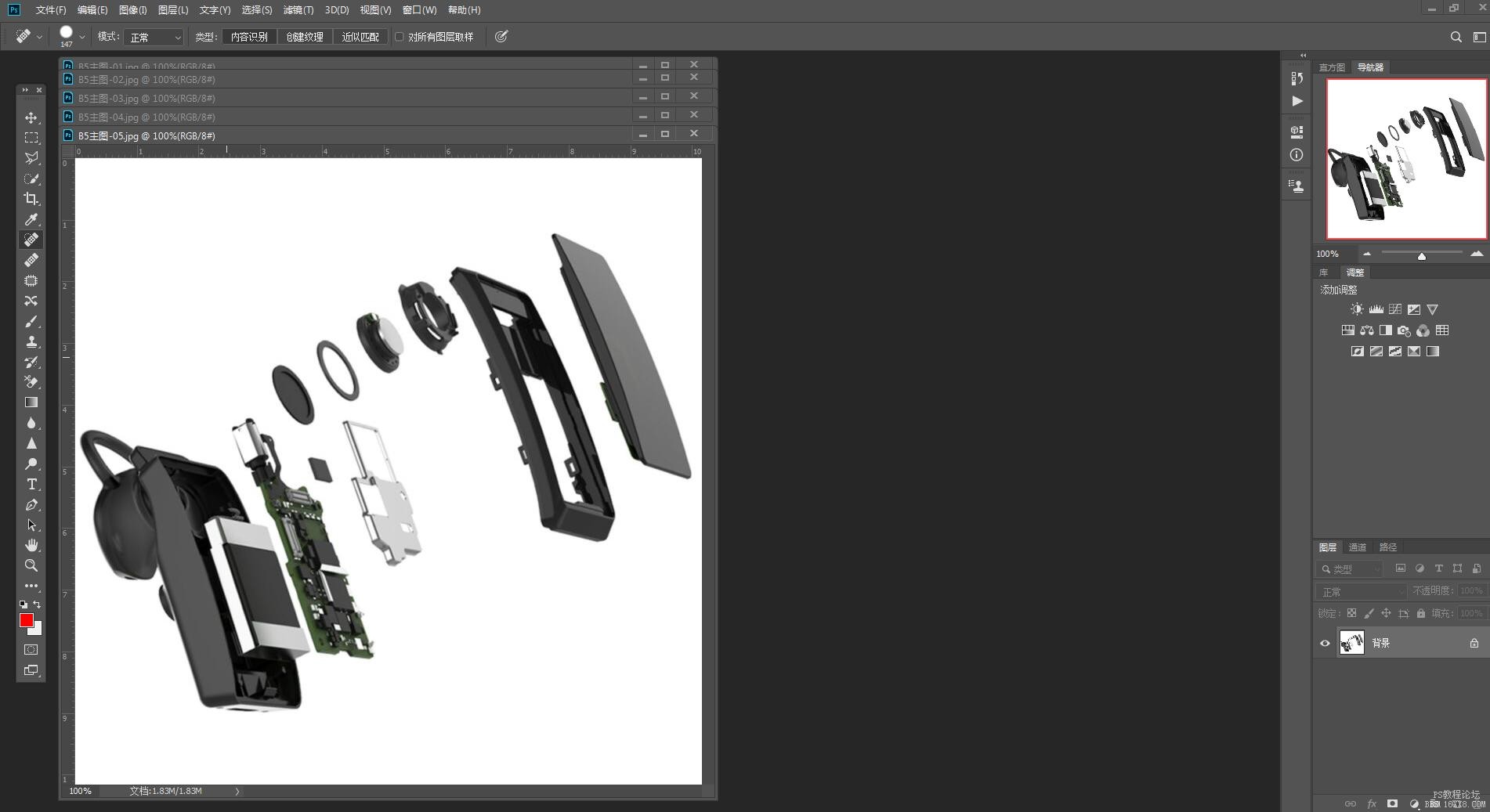Click the 100% zoom field in status bar
The height and width of the screenshot is (812, 1490).
(81, 792)
